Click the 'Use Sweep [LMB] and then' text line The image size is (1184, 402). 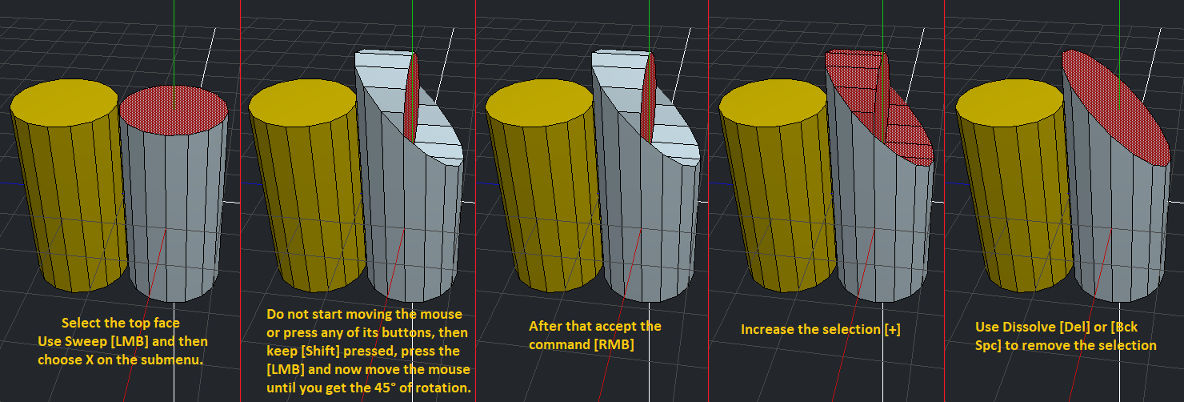point(122,342)
